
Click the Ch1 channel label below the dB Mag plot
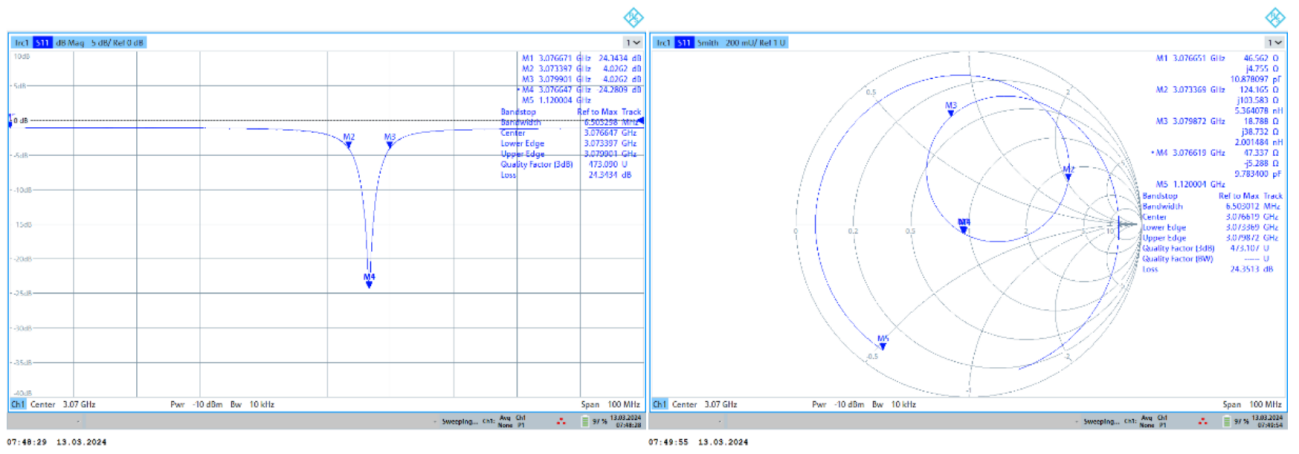pyautogui.click(x=18, y=404)
